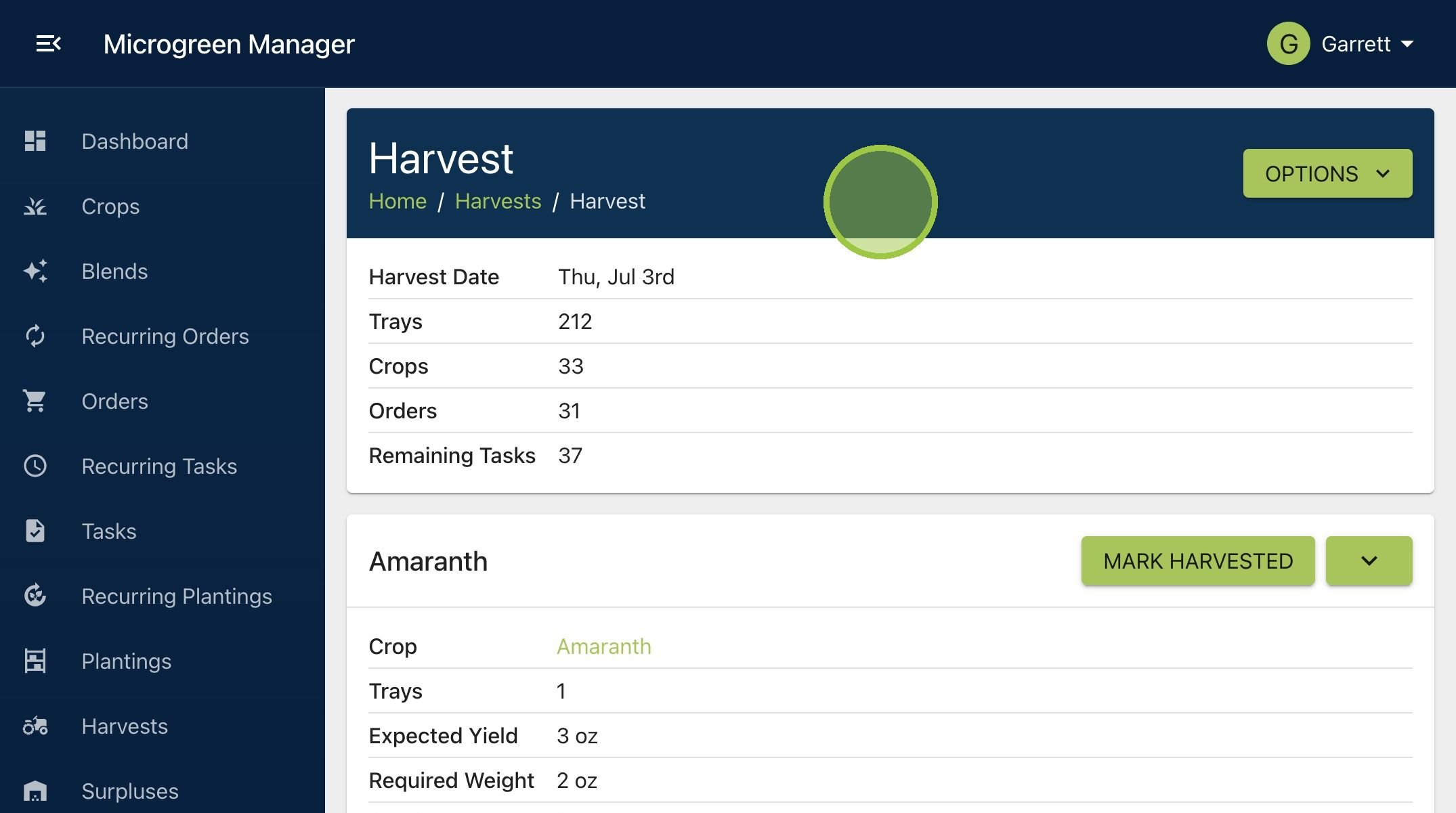This screenshot has width=1456, height=813.
Task: Follow the Home breadcrumb link
Action: tap(398, 201)
